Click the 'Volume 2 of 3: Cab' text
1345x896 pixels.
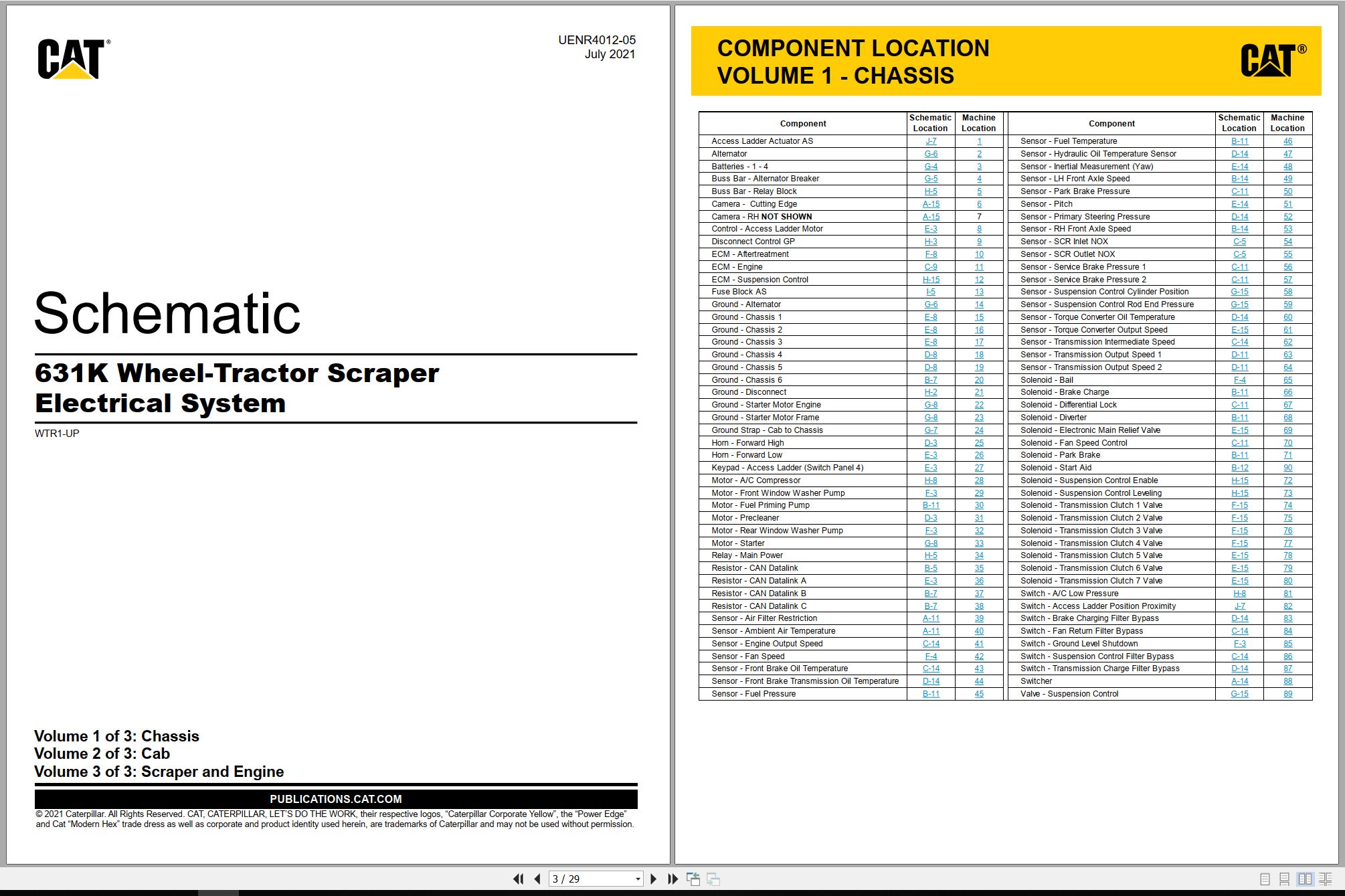coord(102,753)
